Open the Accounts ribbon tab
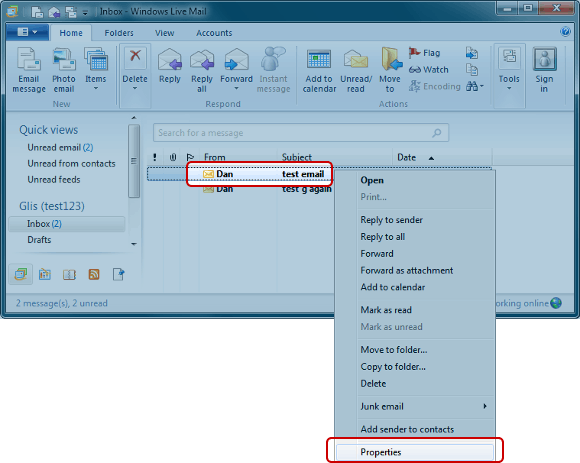Screen dimensions: 580x463 click(214, 33)
